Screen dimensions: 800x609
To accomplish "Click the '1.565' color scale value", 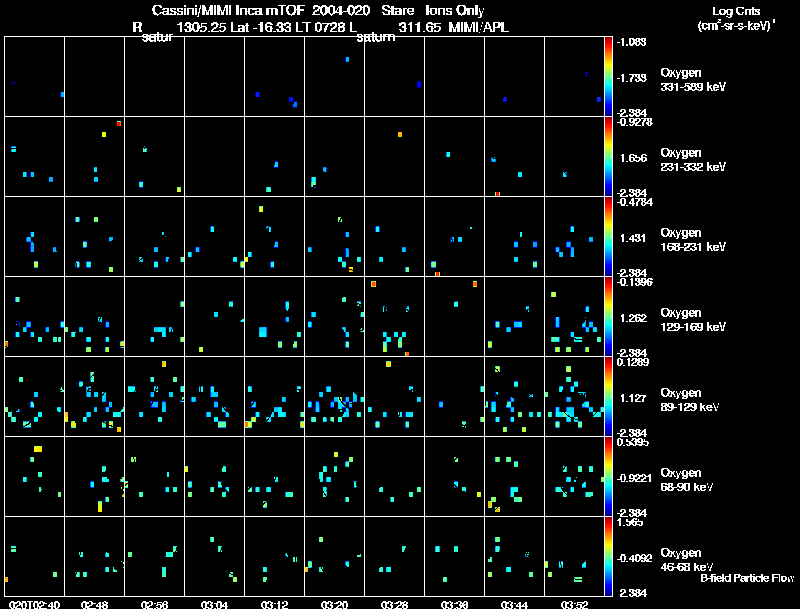I will point(630,522).
